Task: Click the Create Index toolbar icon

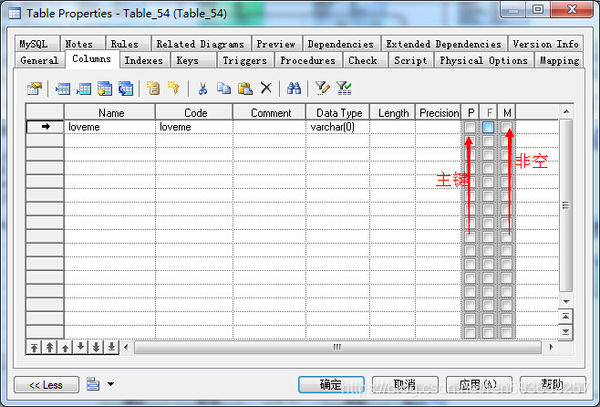Action: [153, 89]
